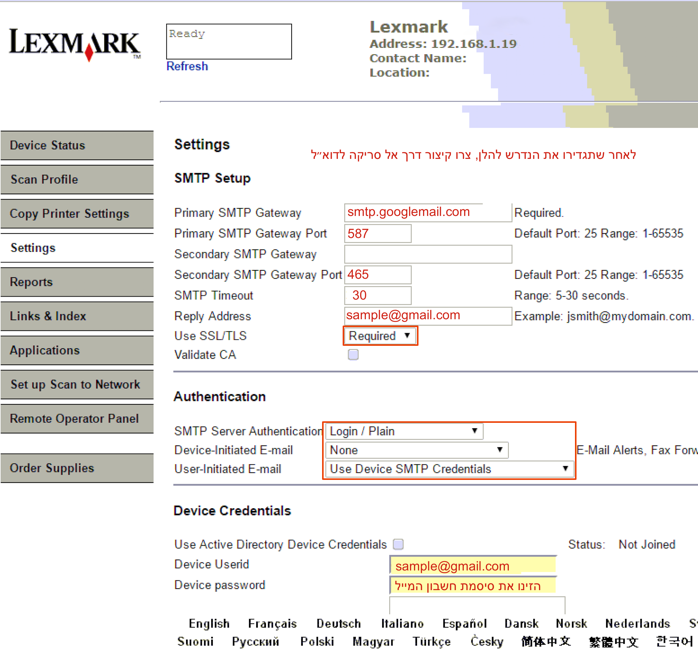
Task: Switch language to Simplified Chinese 简体中文
Action: 546,641
